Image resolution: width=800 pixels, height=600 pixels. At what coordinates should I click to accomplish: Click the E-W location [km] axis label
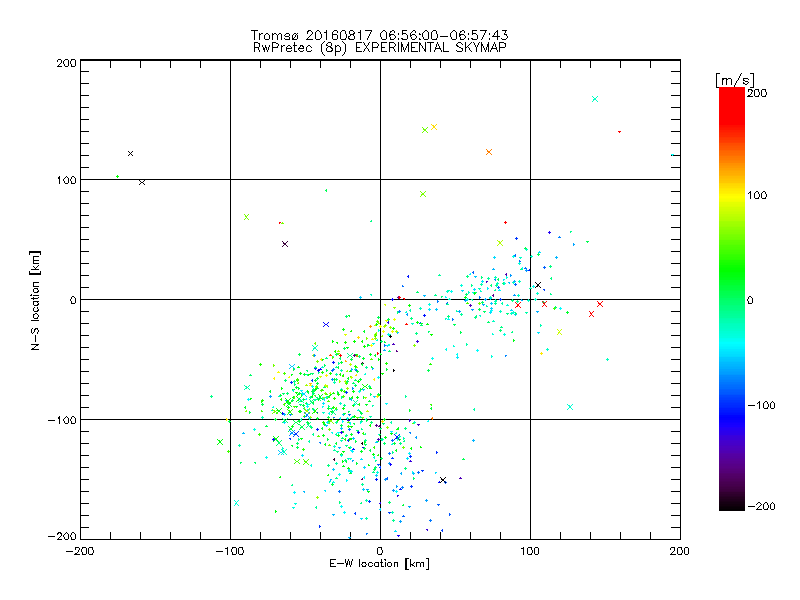(x=379, y=564)
